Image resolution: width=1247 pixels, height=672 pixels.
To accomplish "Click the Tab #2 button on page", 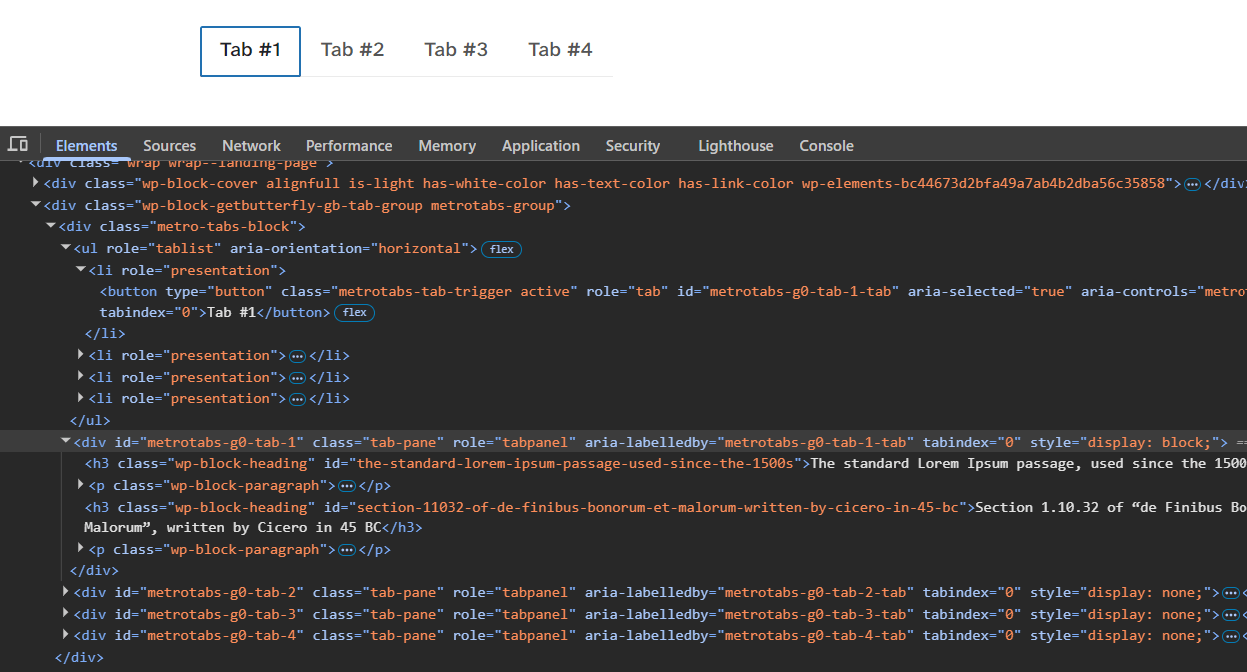I will (x=352, y=50).
